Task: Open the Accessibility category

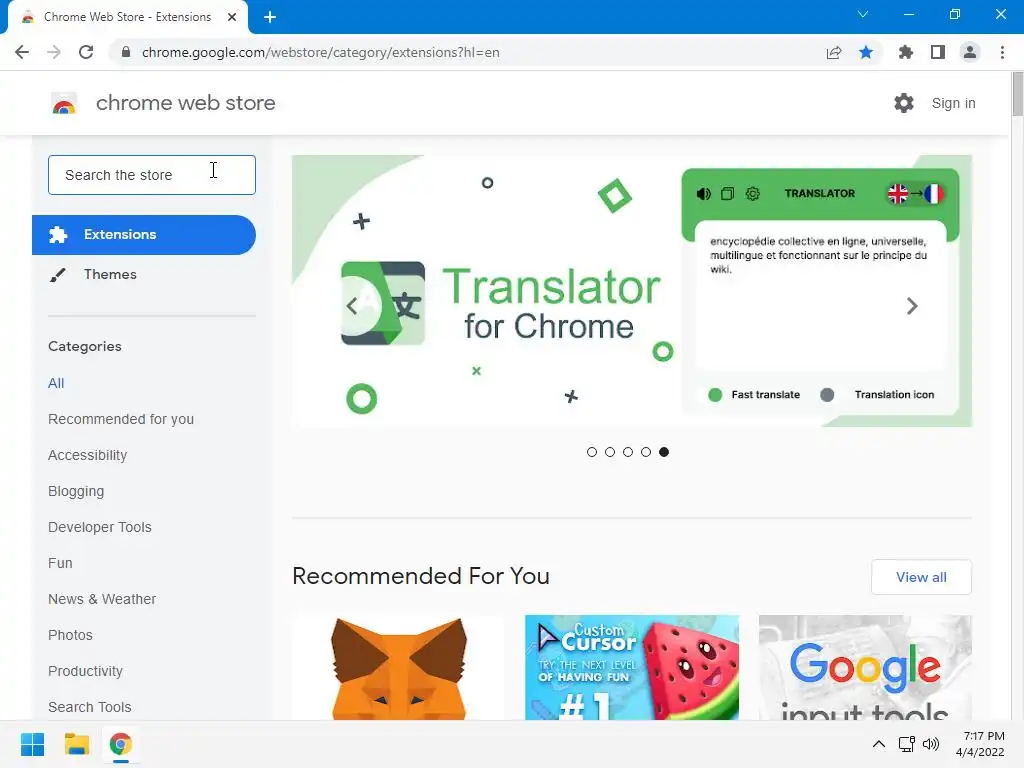Action: [88, 455]
